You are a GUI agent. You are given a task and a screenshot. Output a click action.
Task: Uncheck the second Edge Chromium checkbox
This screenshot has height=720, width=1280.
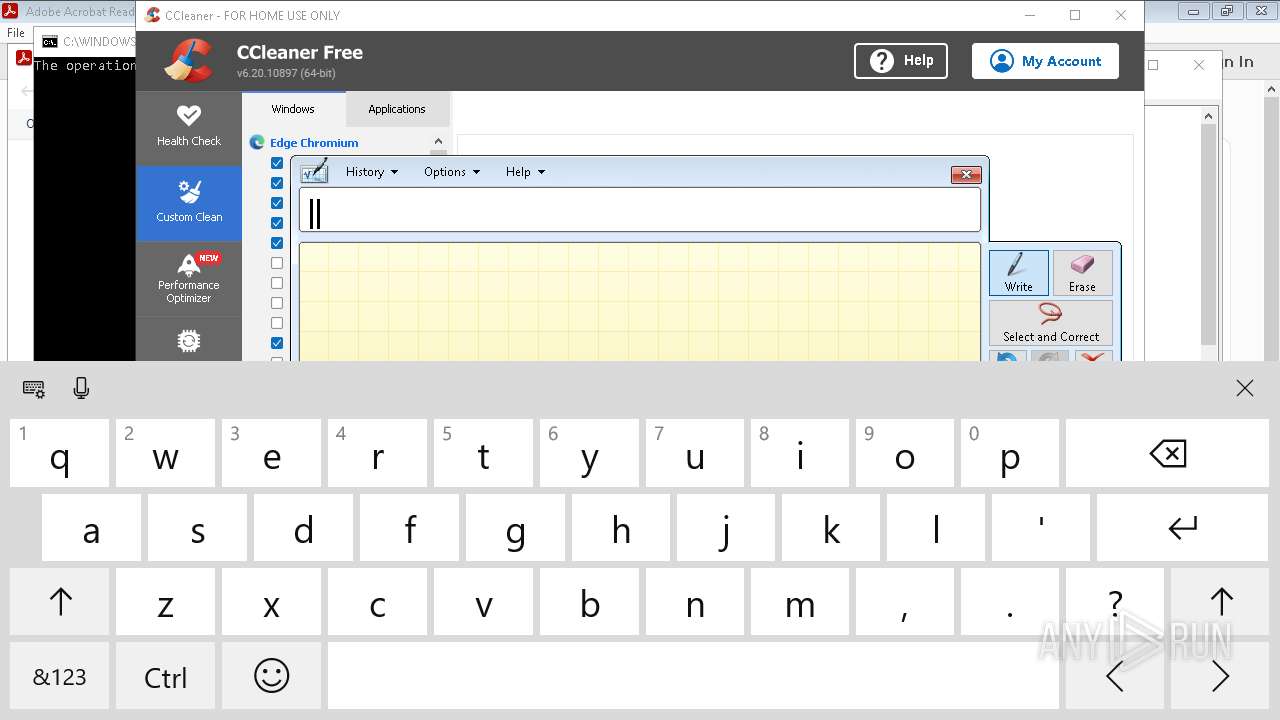click(277, 183)
